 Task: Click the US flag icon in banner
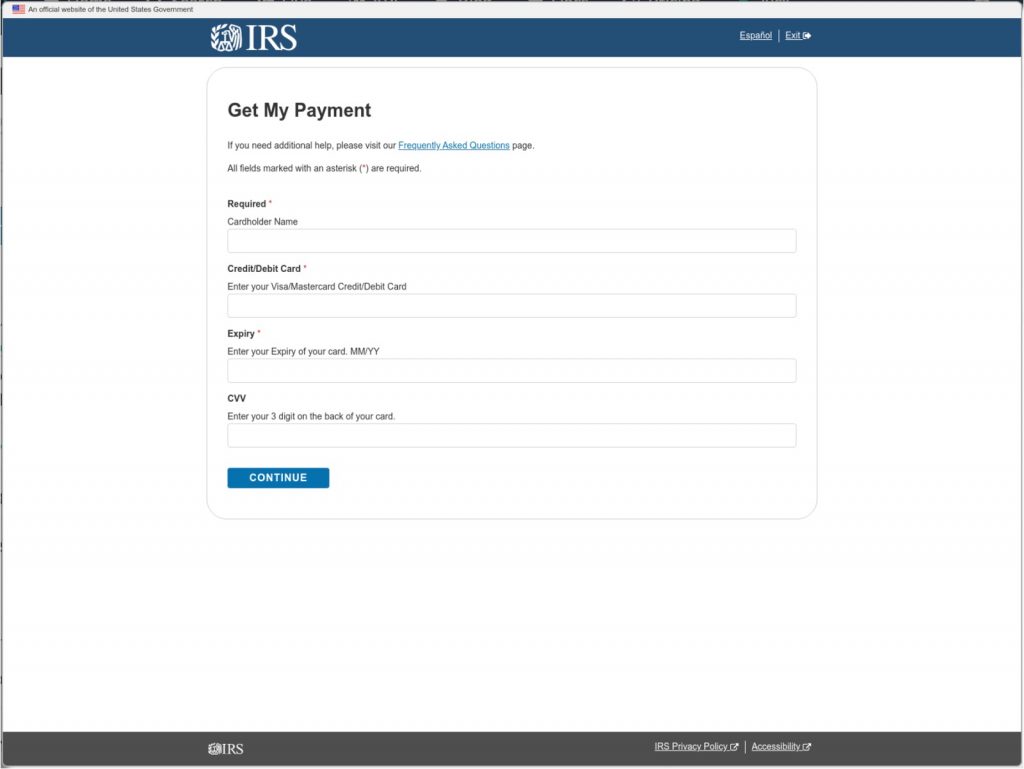18,9
